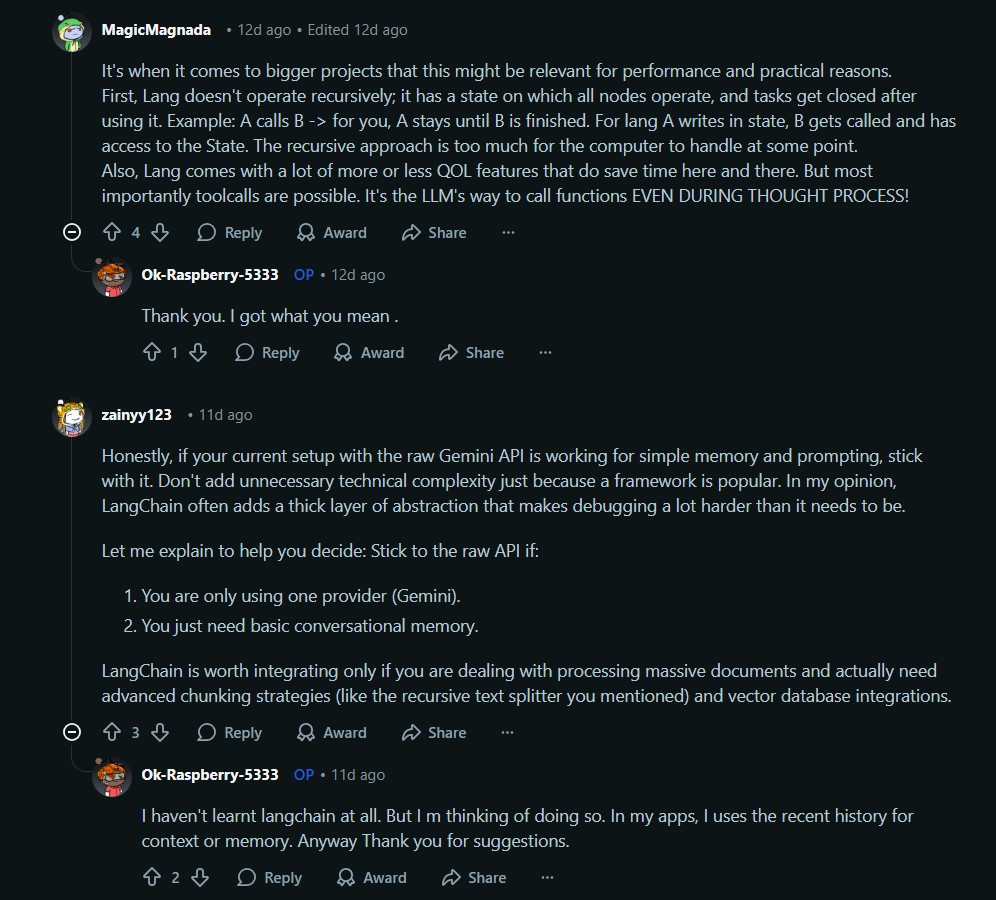Open more options on MagicMagnada's comment
Image resolution: width=996 pixels, height=900 pixels.
tap(508, 232)
